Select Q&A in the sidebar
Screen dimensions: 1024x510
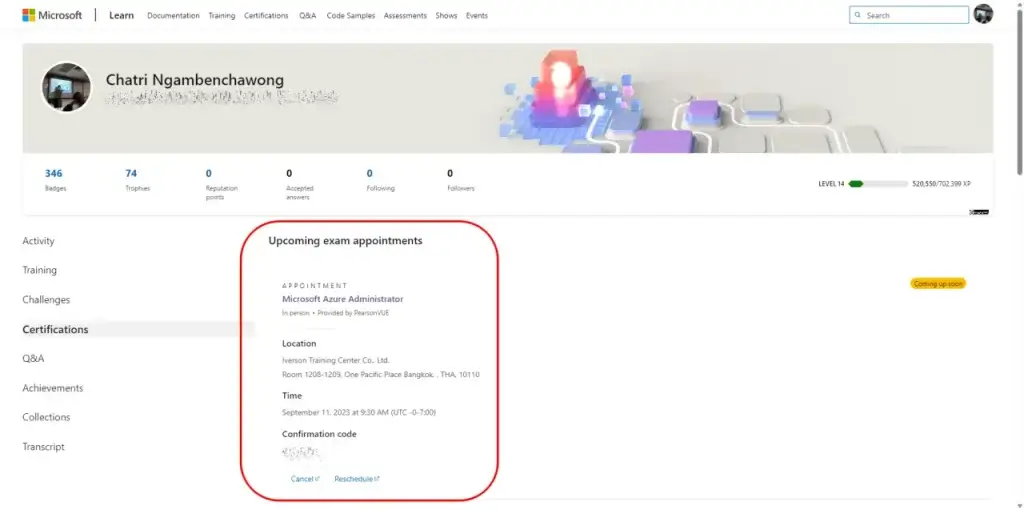(33, 359)
